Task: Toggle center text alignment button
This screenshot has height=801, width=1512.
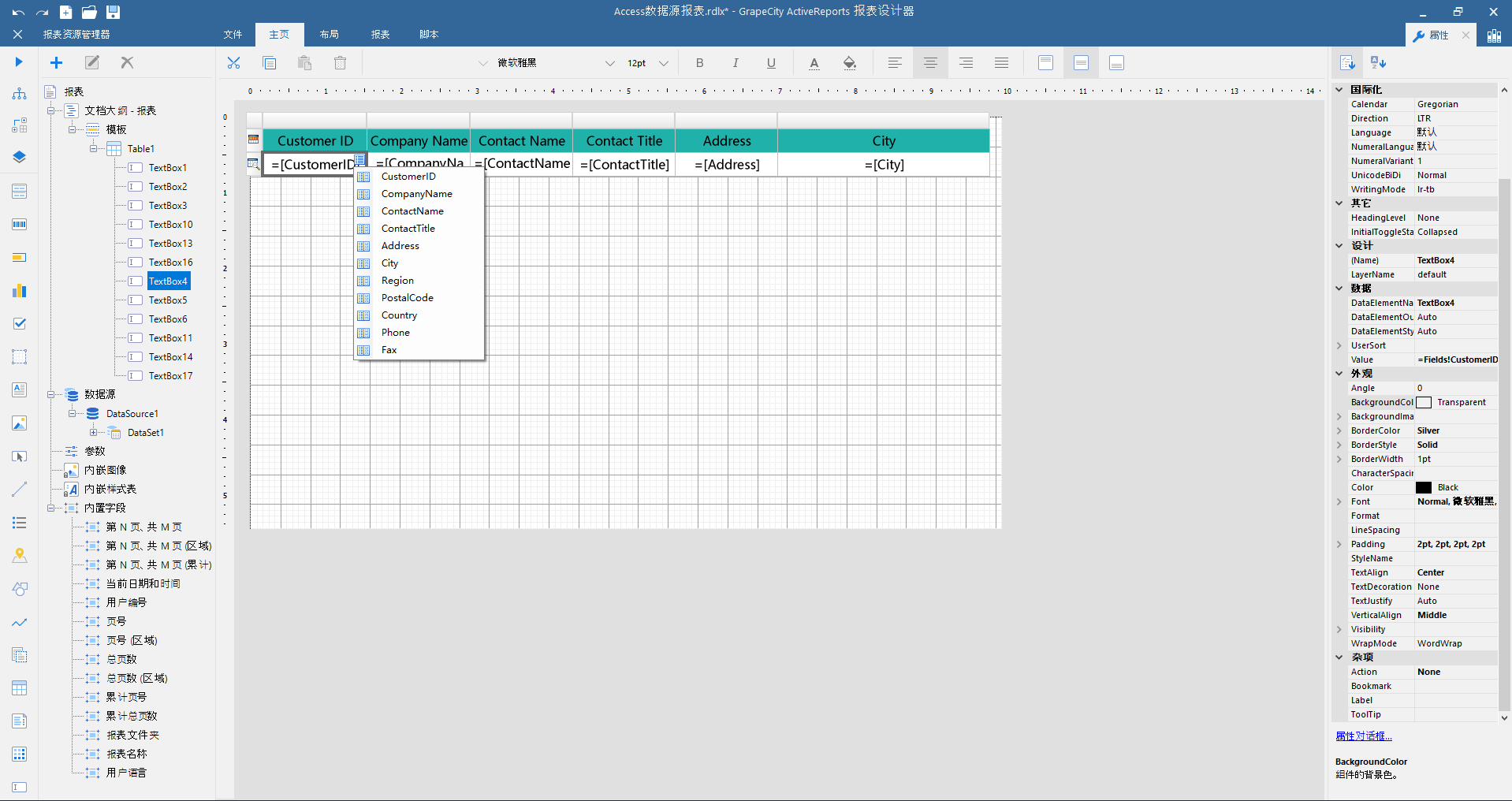Action: click(x=930, y=63)
